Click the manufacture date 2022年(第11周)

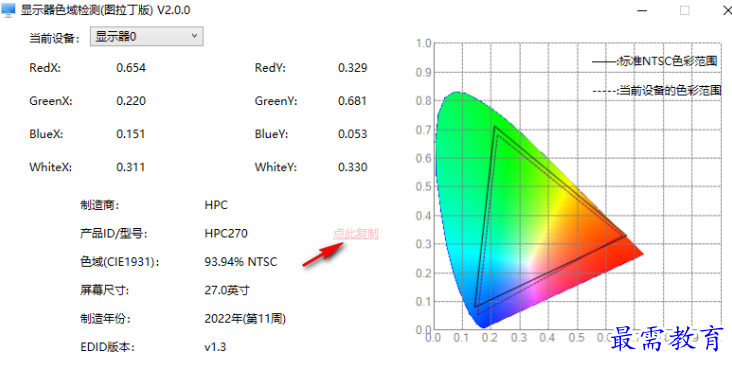245,319
